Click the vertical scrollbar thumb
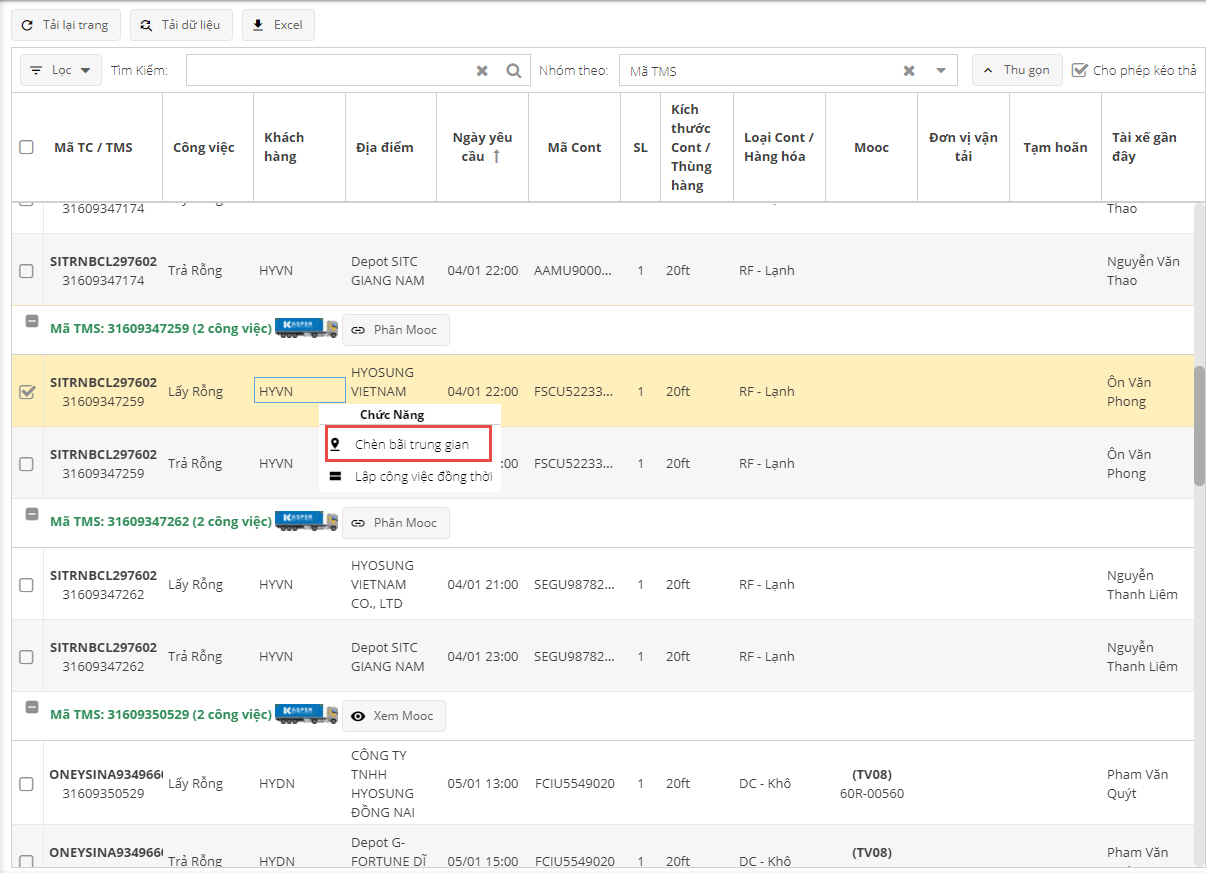Screen dimensions: 1206x873 coord(1199,425)
